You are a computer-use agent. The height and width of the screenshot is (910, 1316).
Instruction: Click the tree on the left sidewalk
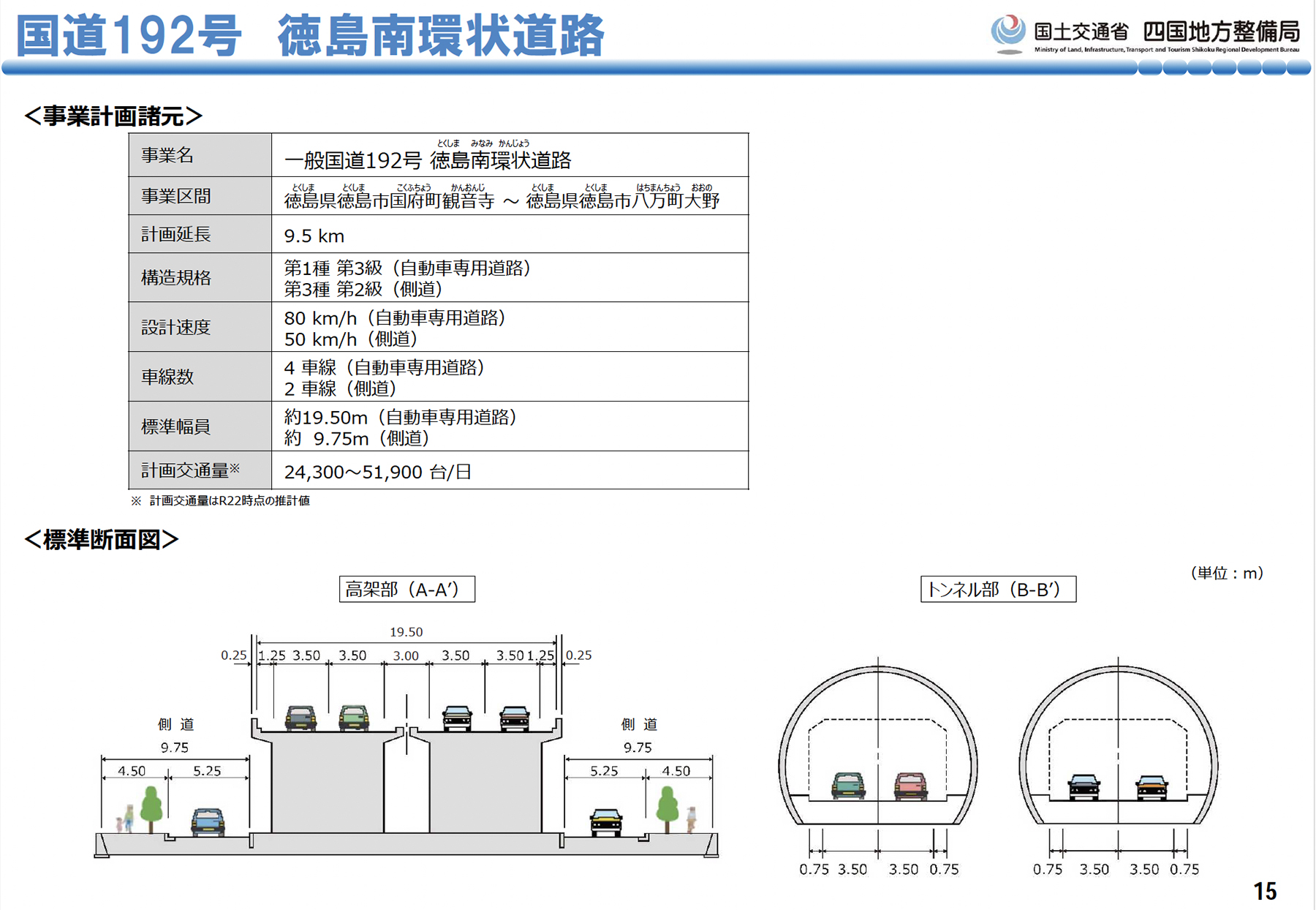(151, 808)
